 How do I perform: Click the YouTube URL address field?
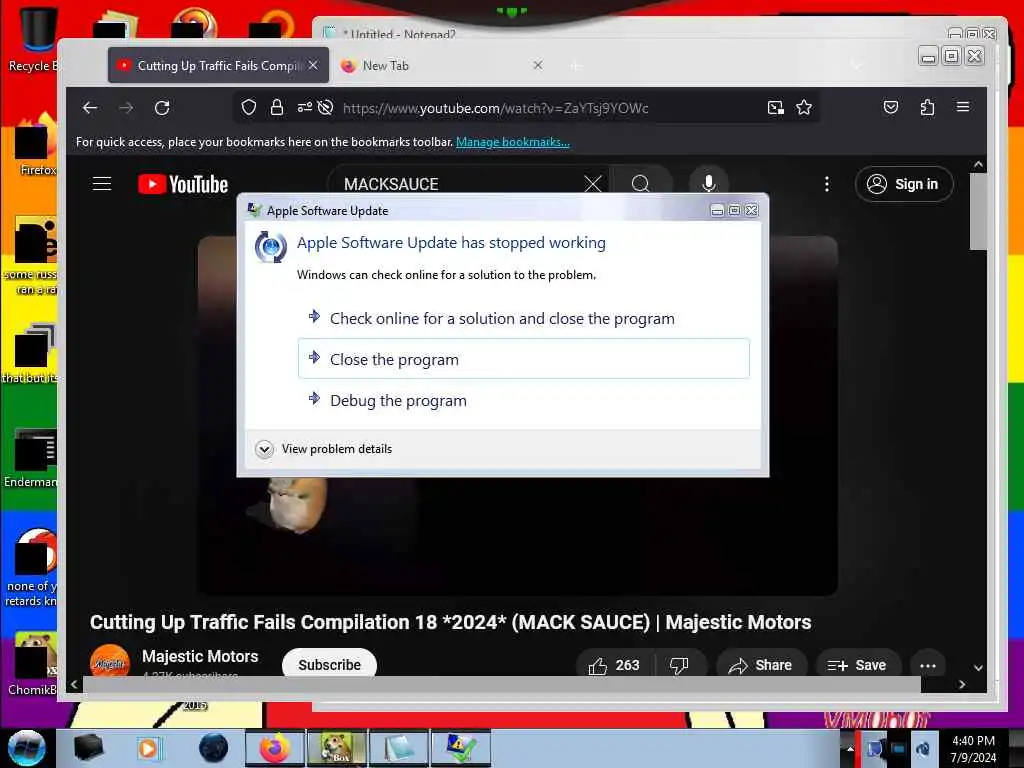(x=495, y=108)
